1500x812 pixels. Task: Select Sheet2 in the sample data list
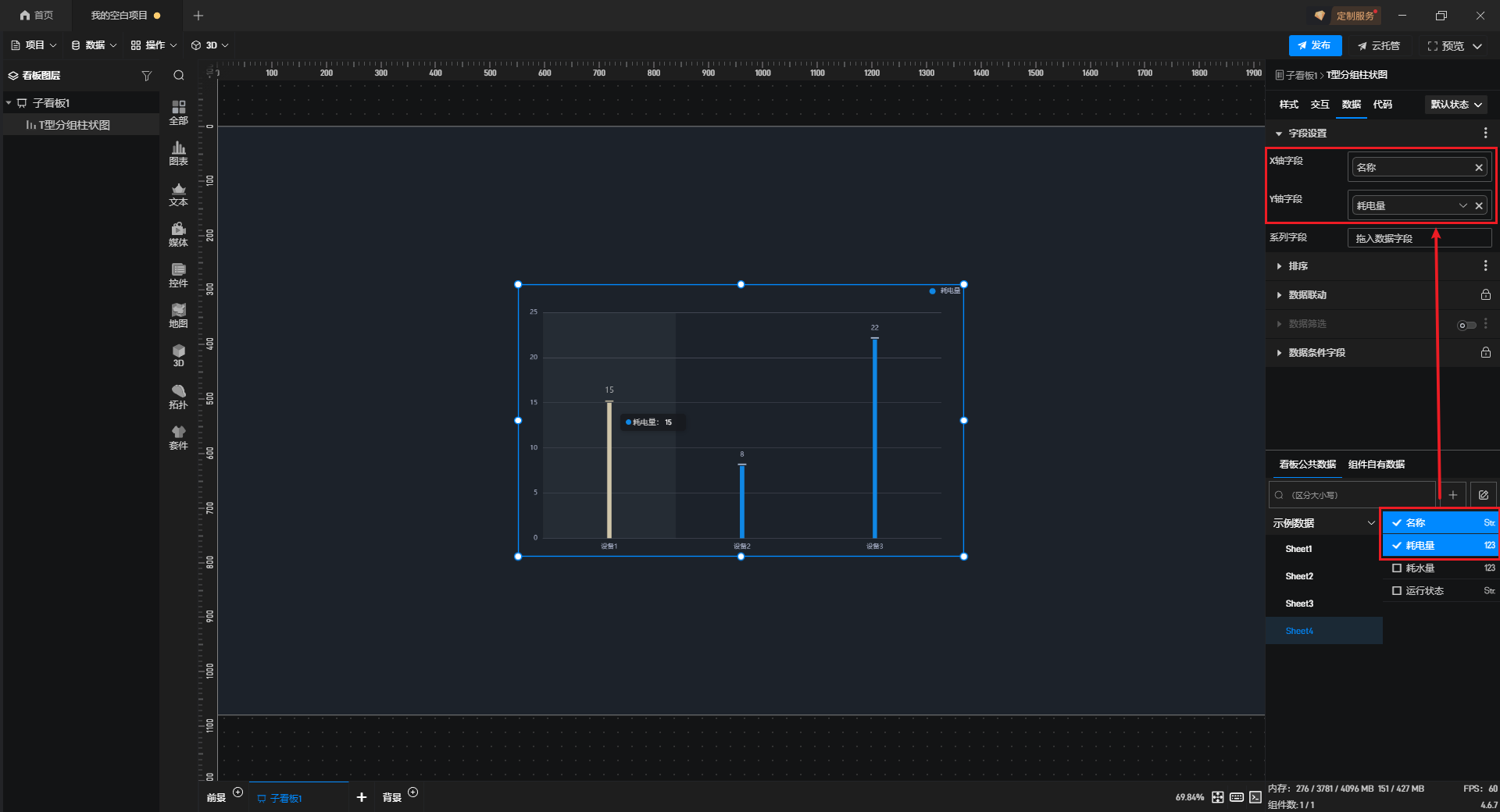1299,576
